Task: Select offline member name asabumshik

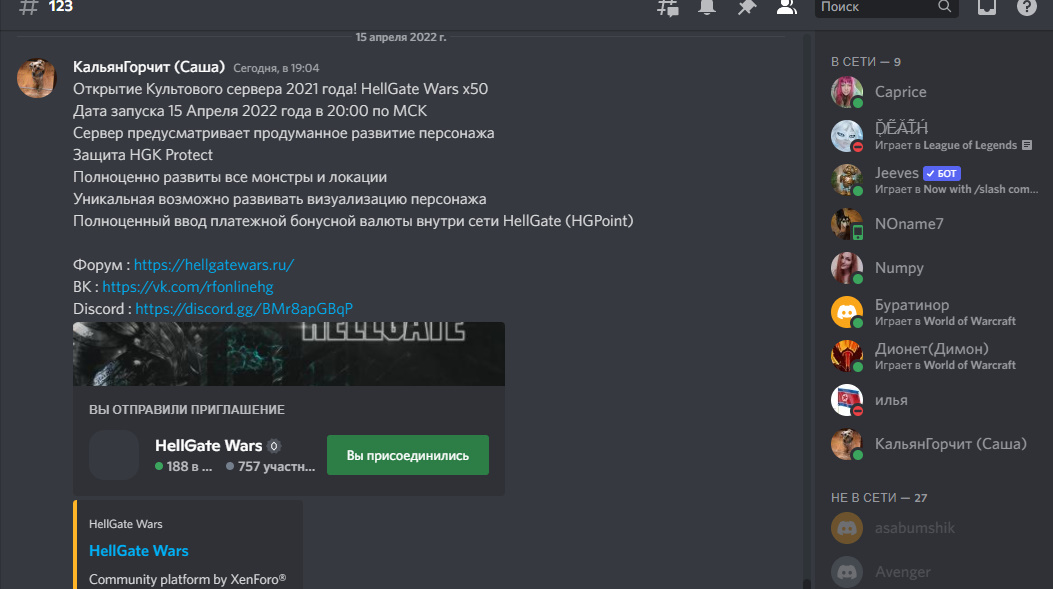Action: (915, 528)
